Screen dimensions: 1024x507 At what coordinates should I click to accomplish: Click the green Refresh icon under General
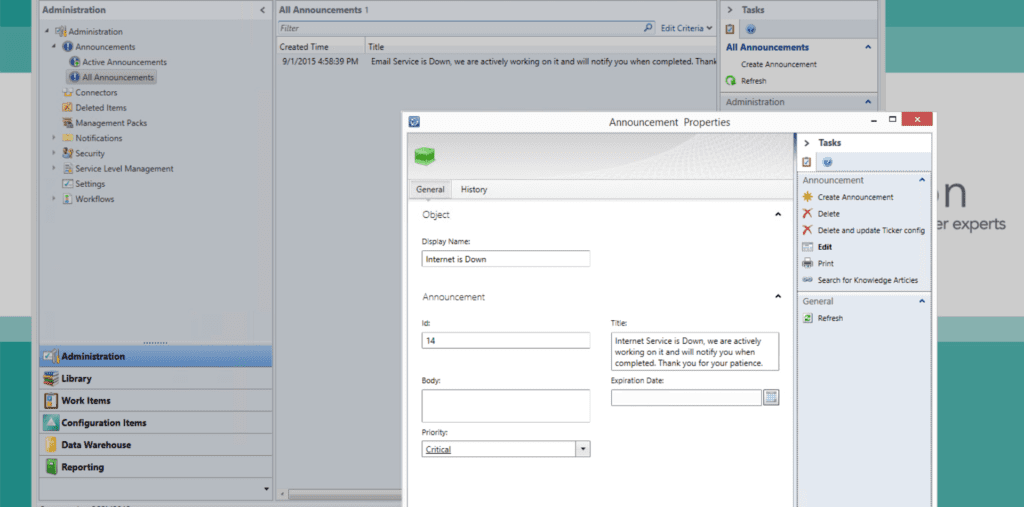pos(808,318)
